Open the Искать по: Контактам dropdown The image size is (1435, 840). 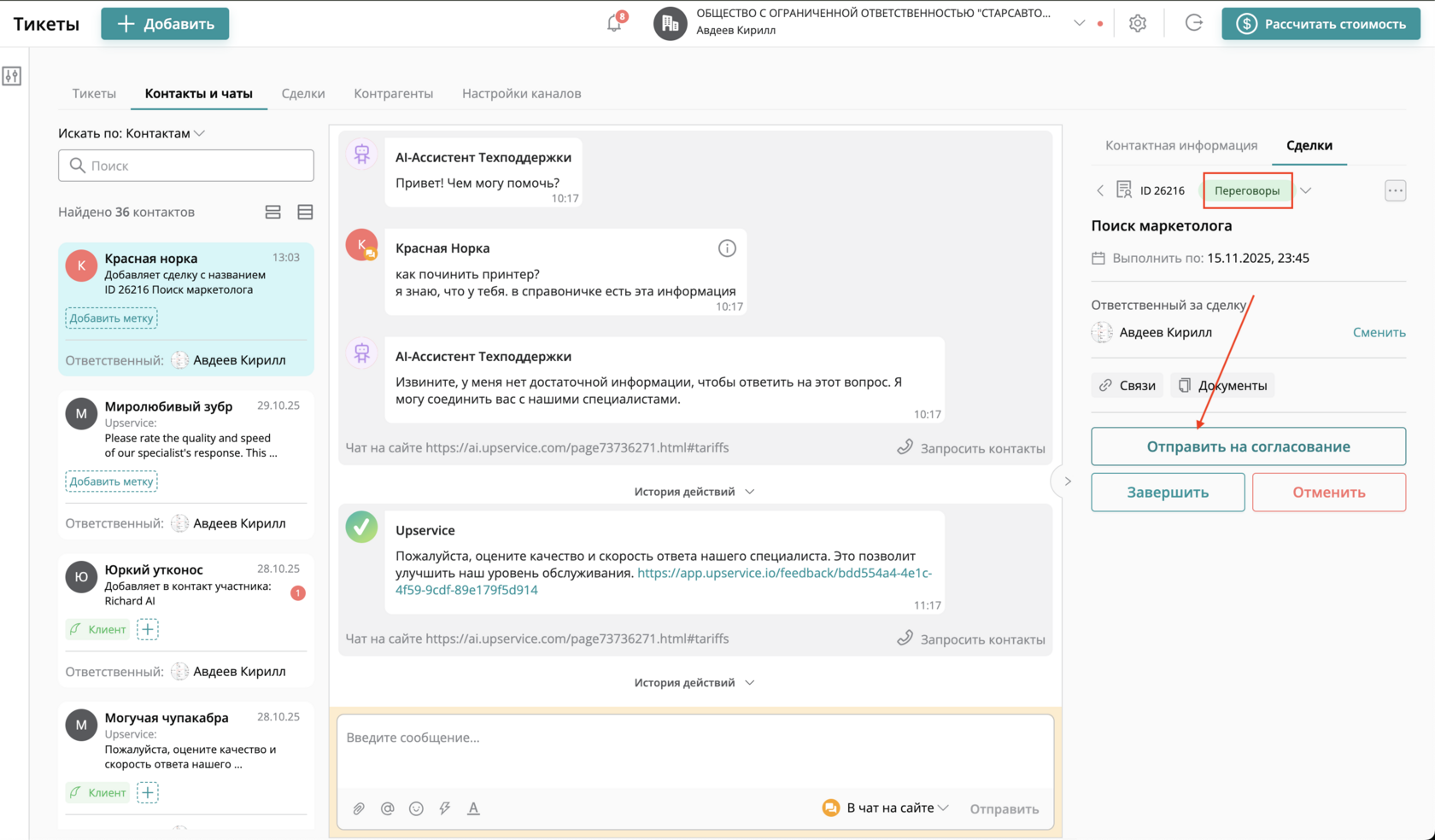coord(200,133)
